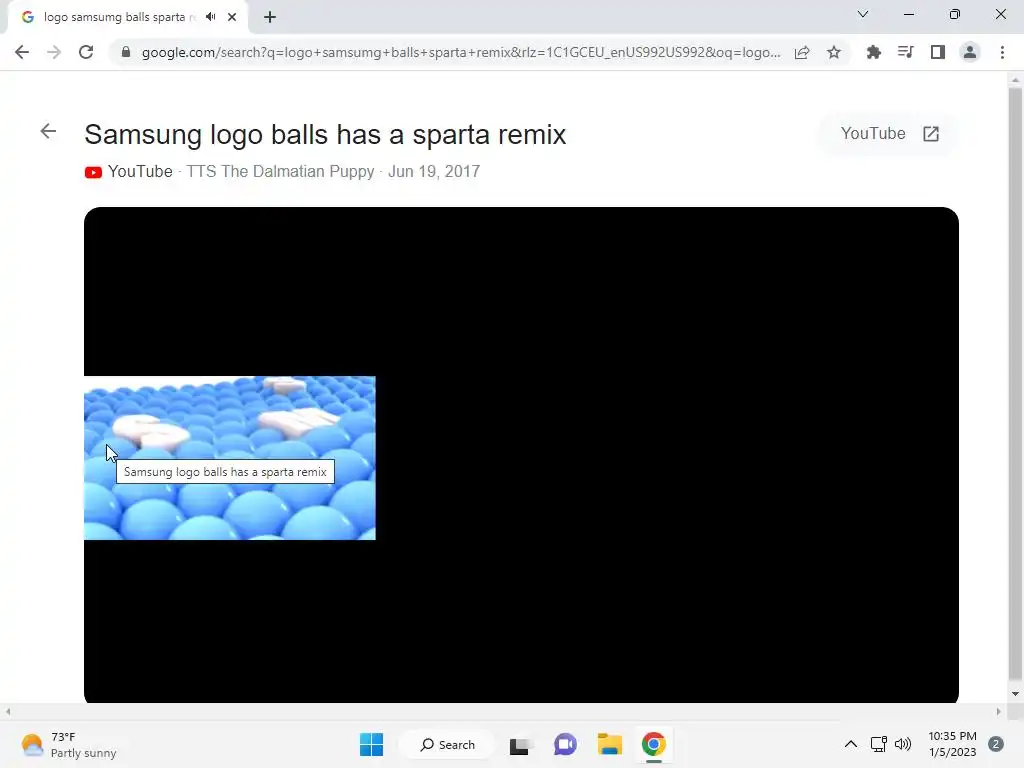Click the scroll up arrow
Viewport: 1024px width, 768px height.
(x=1015, y=80)
